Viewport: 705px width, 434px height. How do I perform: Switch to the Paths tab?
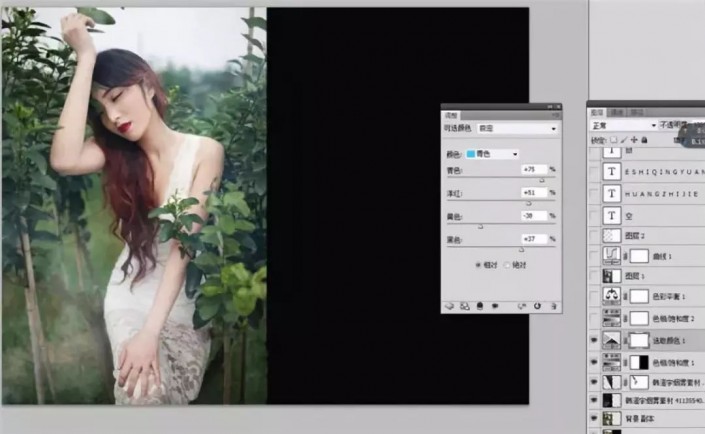click(x=636, y=112)
